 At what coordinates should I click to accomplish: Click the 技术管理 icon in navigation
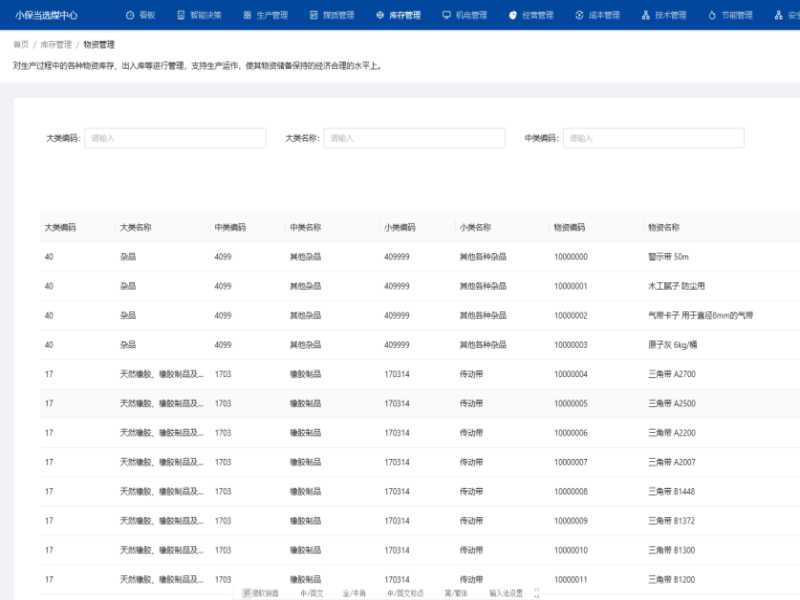[x=646, y=15]
